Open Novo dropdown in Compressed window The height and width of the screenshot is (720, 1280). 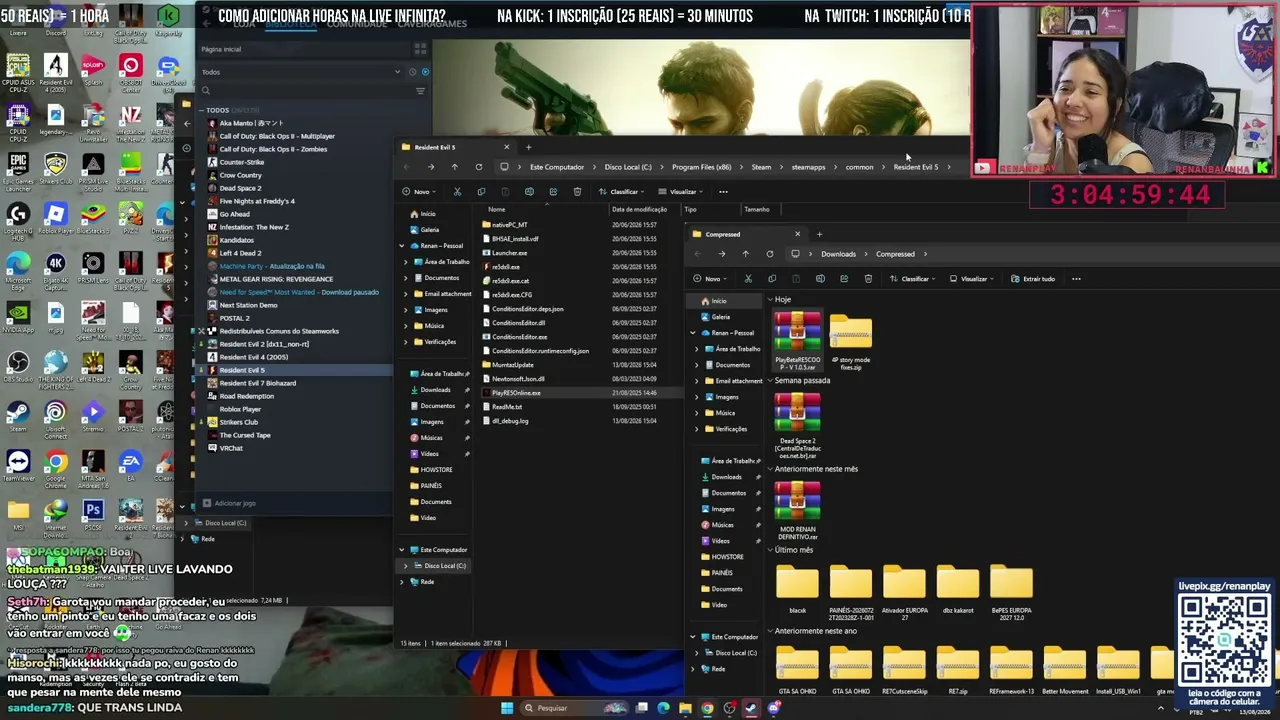(x=712, y=279)
